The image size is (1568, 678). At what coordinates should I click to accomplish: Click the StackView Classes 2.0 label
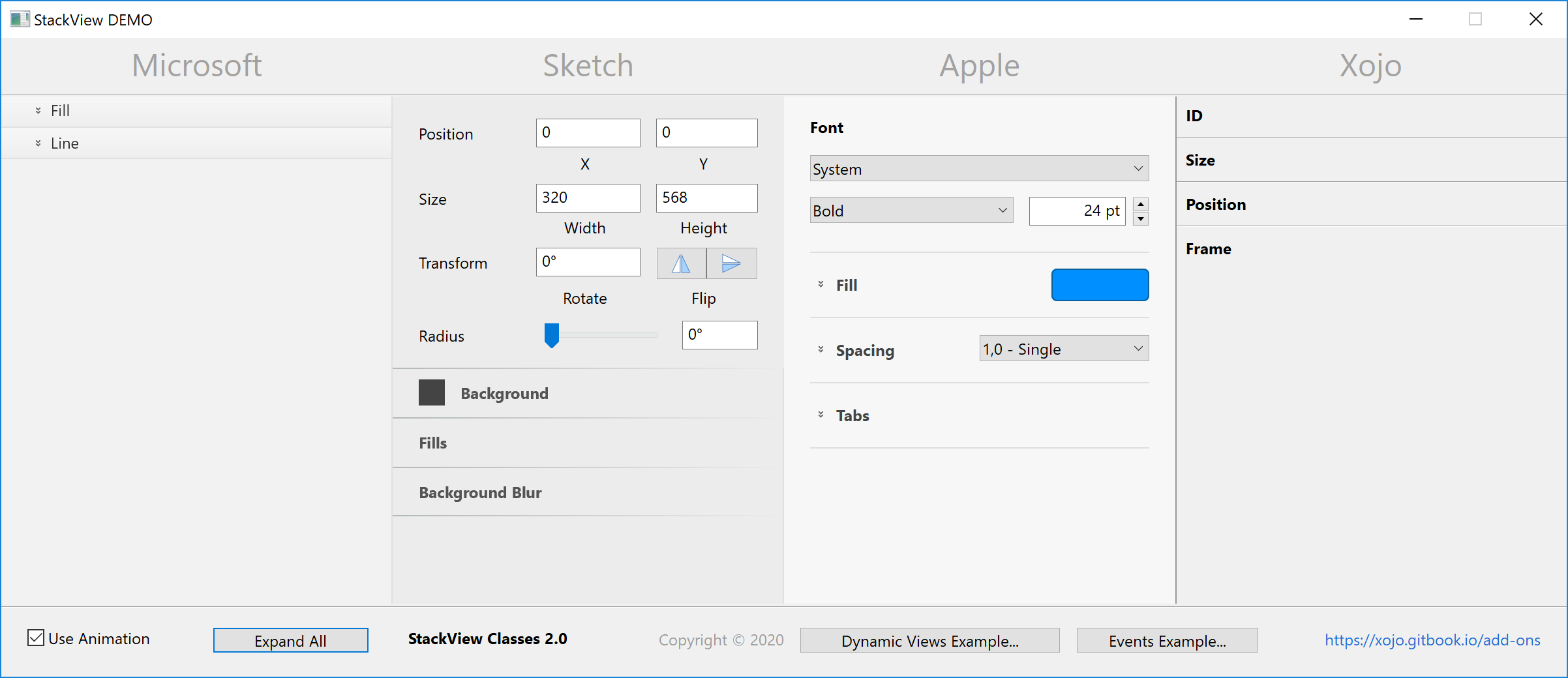[487, 639]
